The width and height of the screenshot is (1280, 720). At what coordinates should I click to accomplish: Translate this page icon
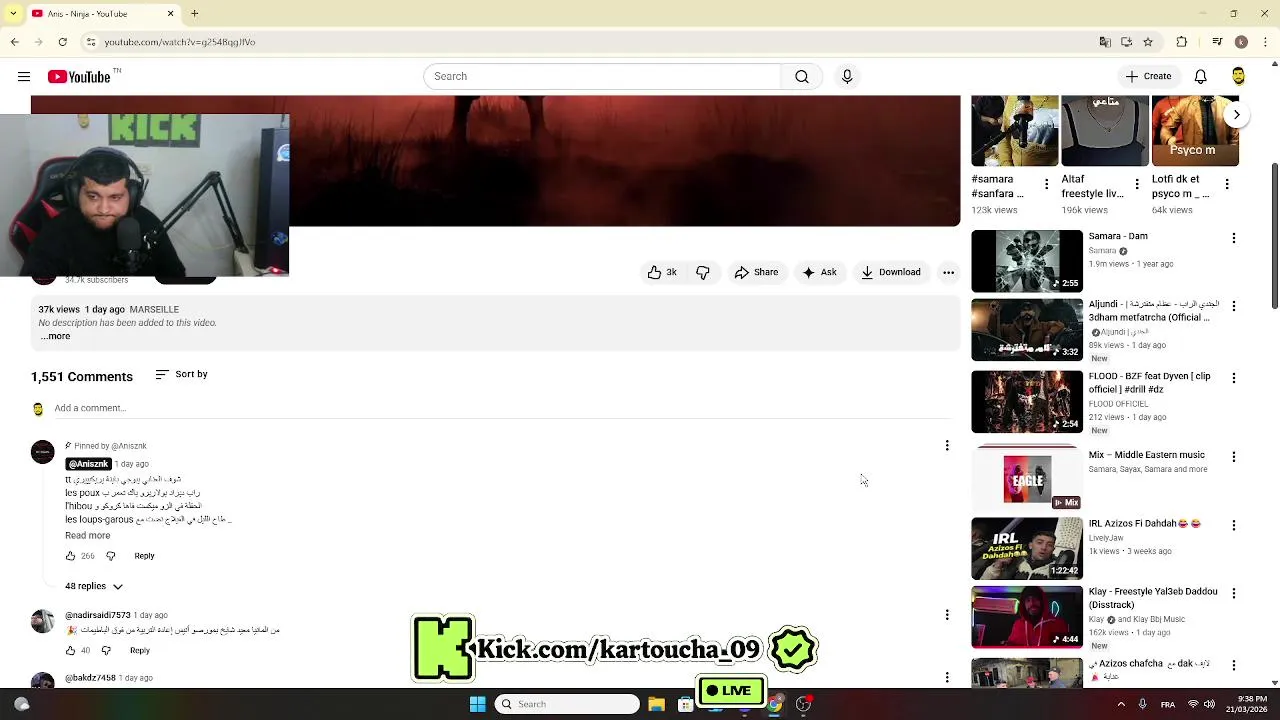pos(1105,42)
